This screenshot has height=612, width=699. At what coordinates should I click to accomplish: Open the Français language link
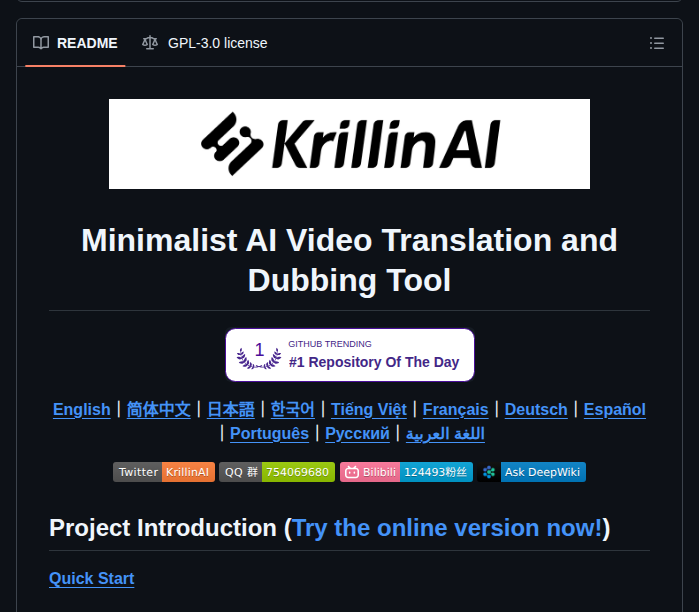pos(456,410)
